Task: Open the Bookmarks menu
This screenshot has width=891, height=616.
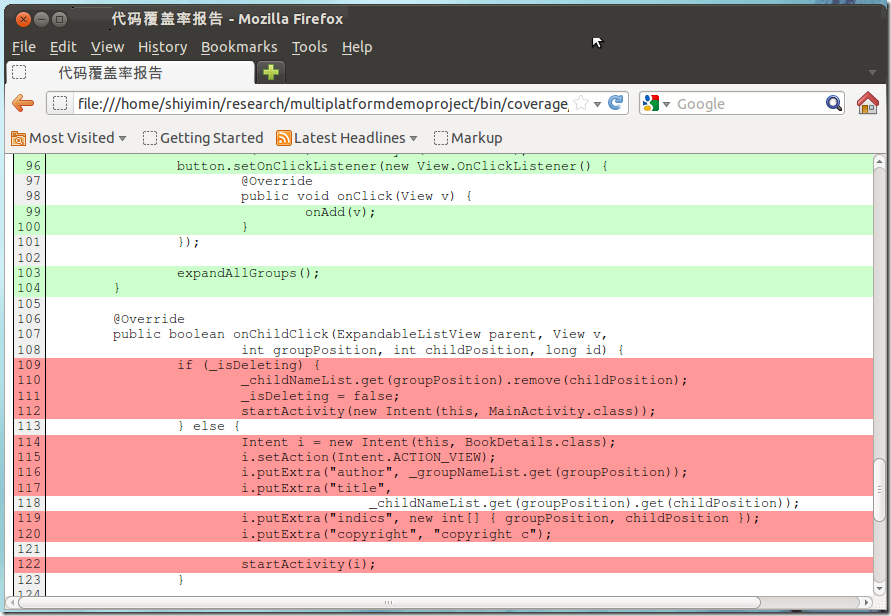Action: (239, 47)
